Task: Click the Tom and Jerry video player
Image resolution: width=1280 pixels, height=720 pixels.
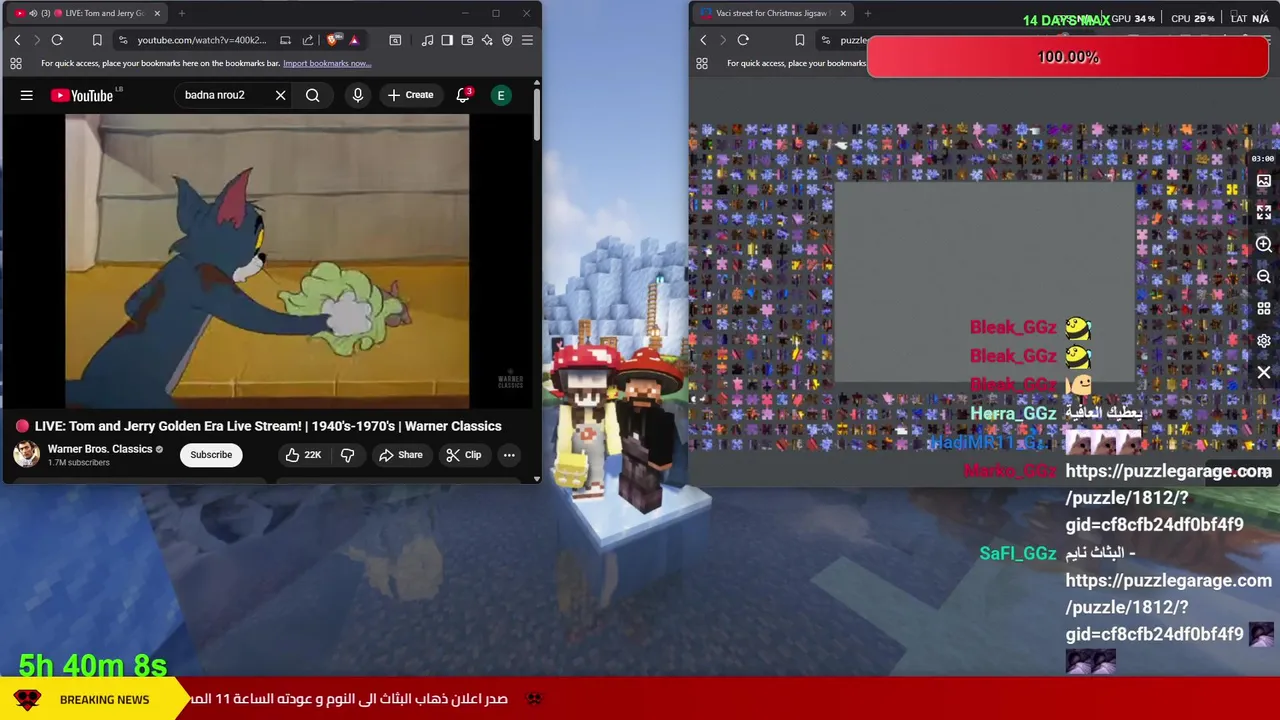Action: coord(267,261)
